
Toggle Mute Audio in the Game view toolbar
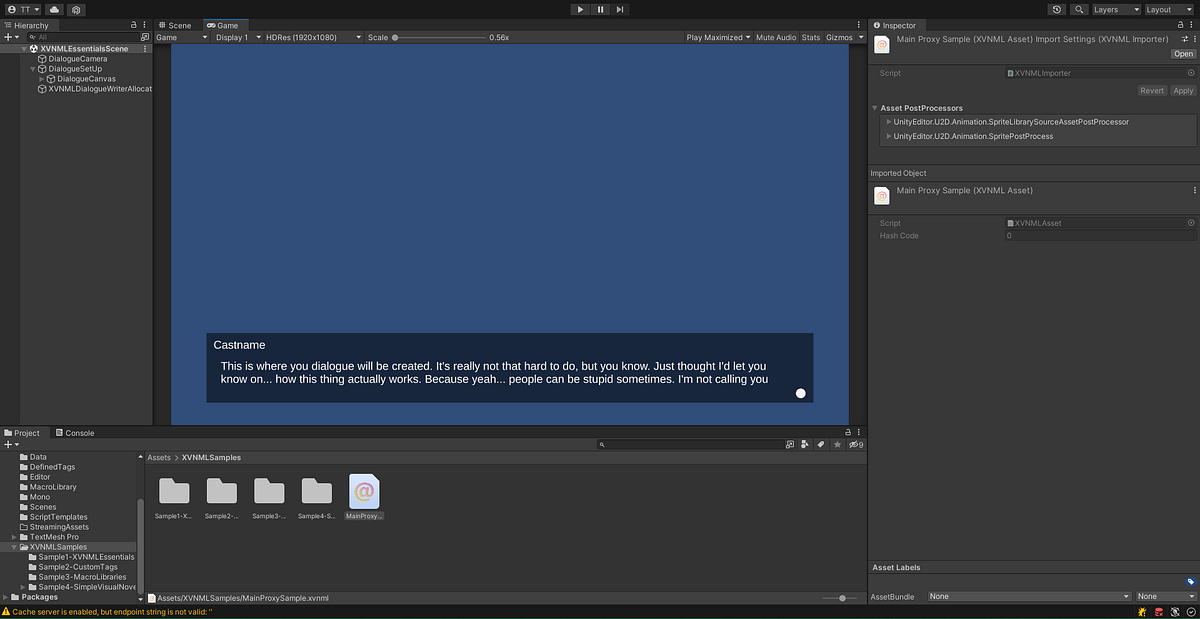point(776,37)
